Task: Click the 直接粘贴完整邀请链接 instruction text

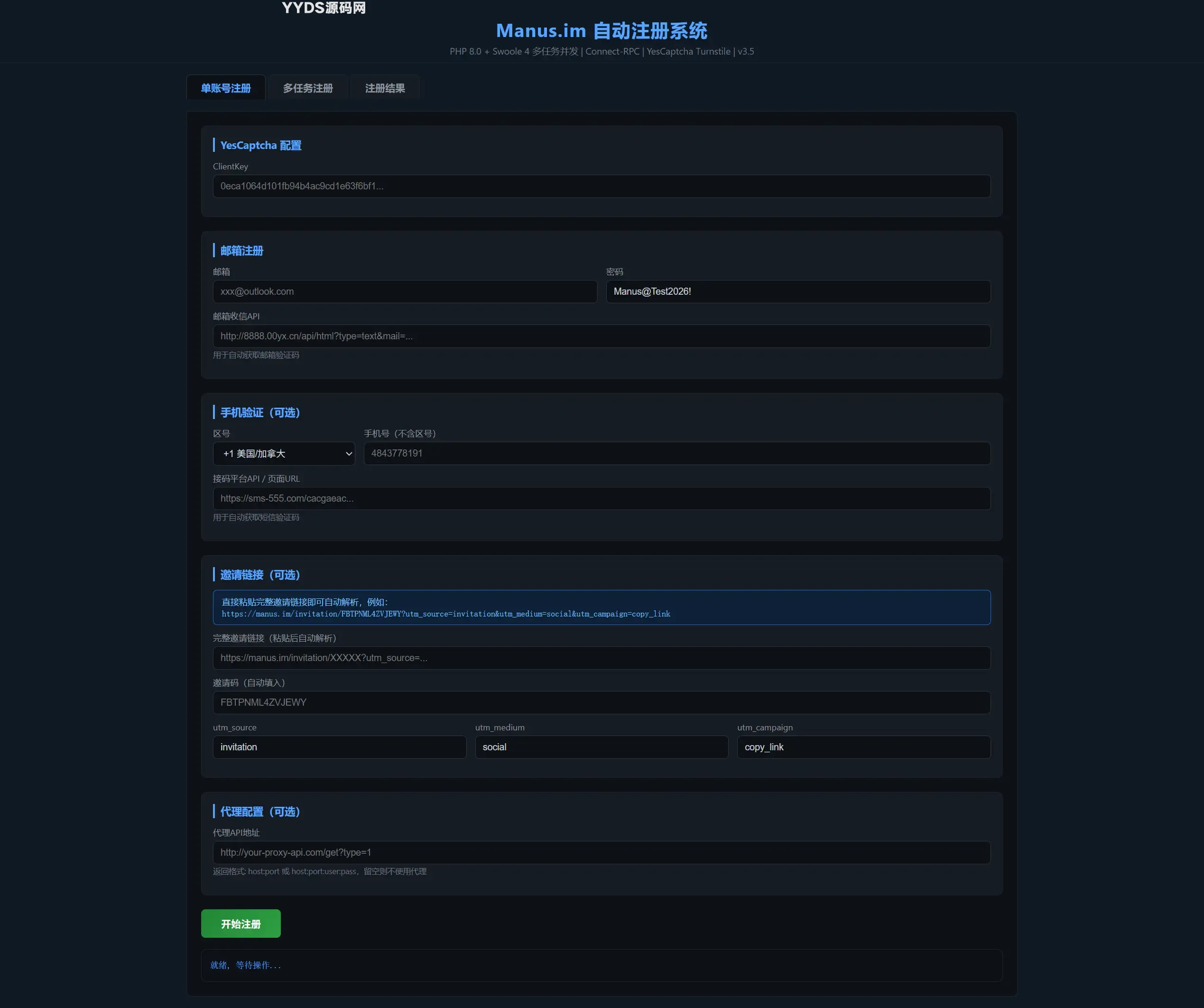Action: tap(305, 602)
